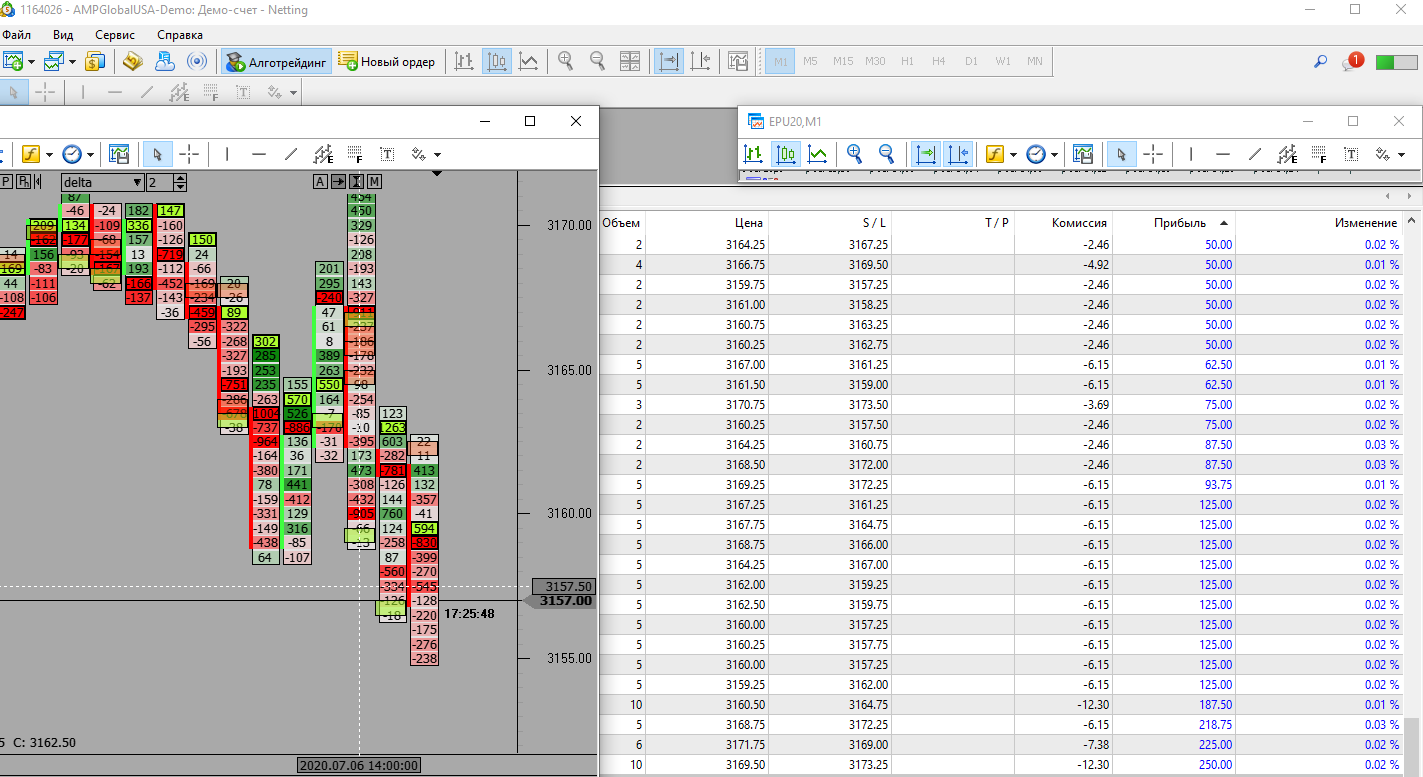
Task: Click the chart template icon in main toolbar
Action: [739, 62]
